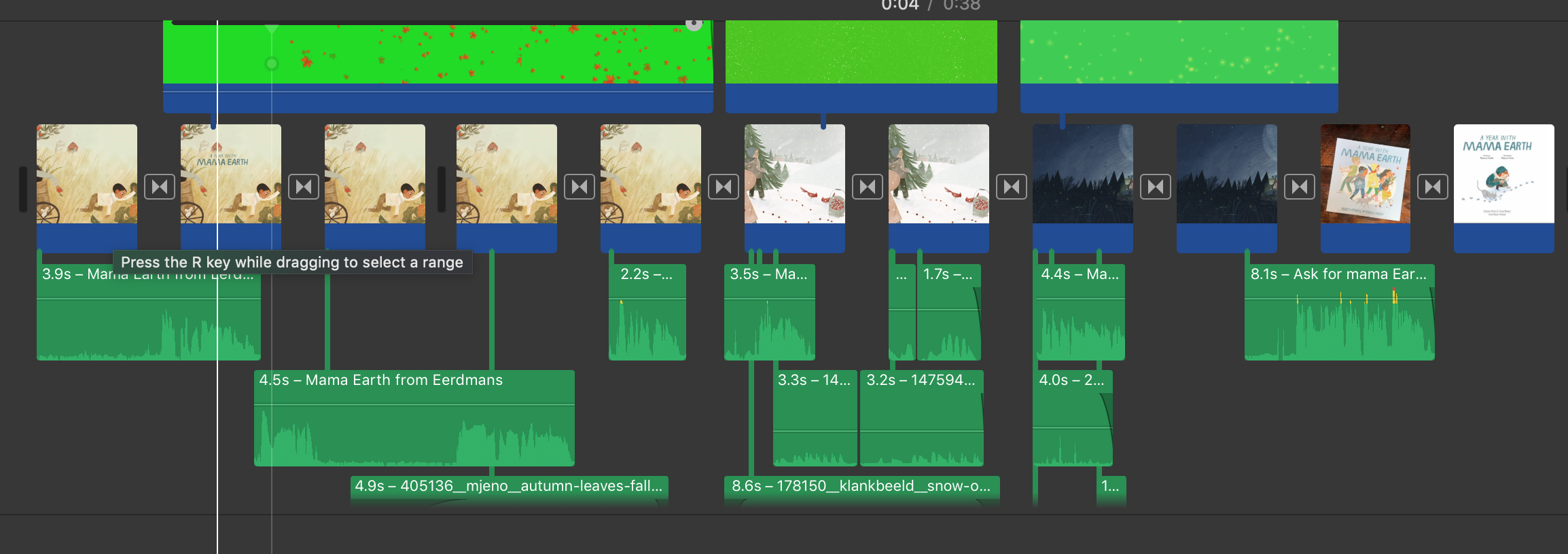
Task: Select the book photo on wooden table clip
Action: 1366,188
